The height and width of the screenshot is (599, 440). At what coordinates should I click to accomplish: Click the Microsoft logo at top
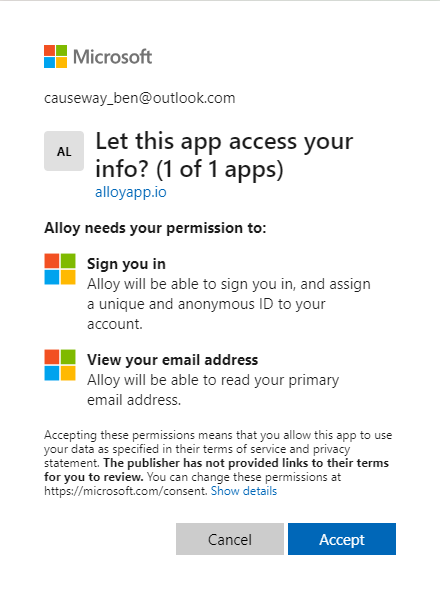(x=98, y=57)
